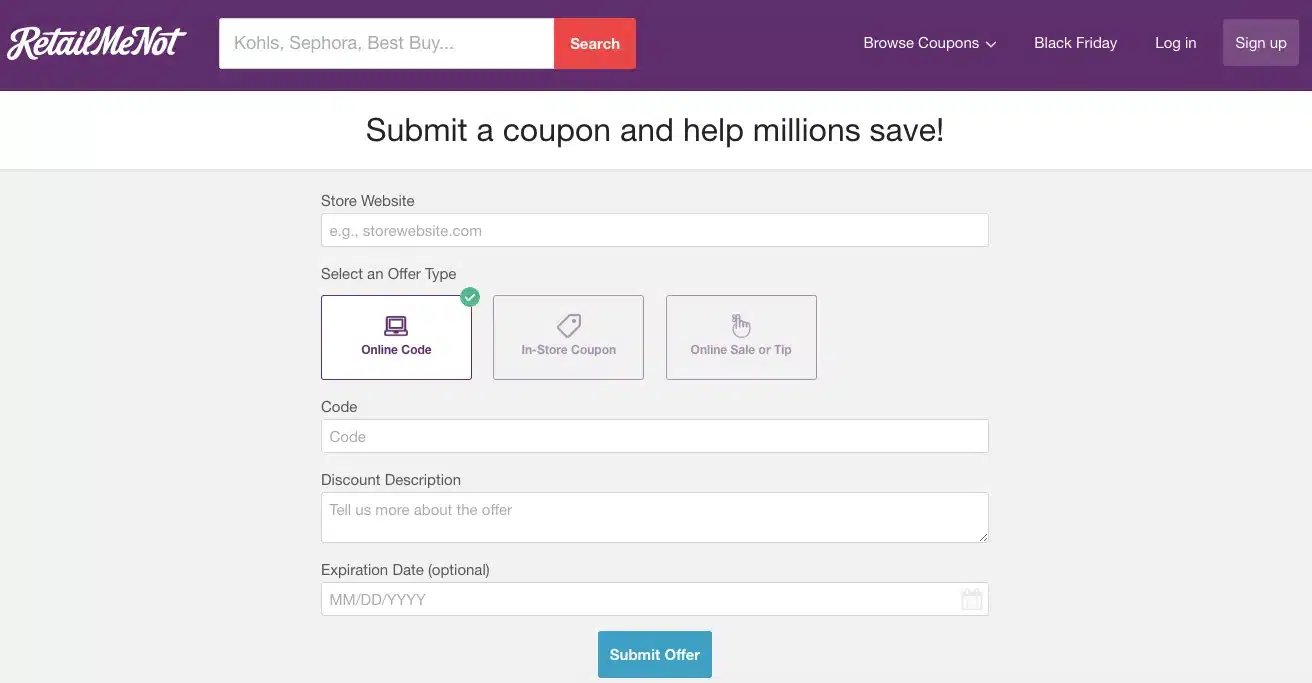Select the In-Store Coupon offer type
The height and width of the screenshot is (683, 1312).
coord(568,337)
